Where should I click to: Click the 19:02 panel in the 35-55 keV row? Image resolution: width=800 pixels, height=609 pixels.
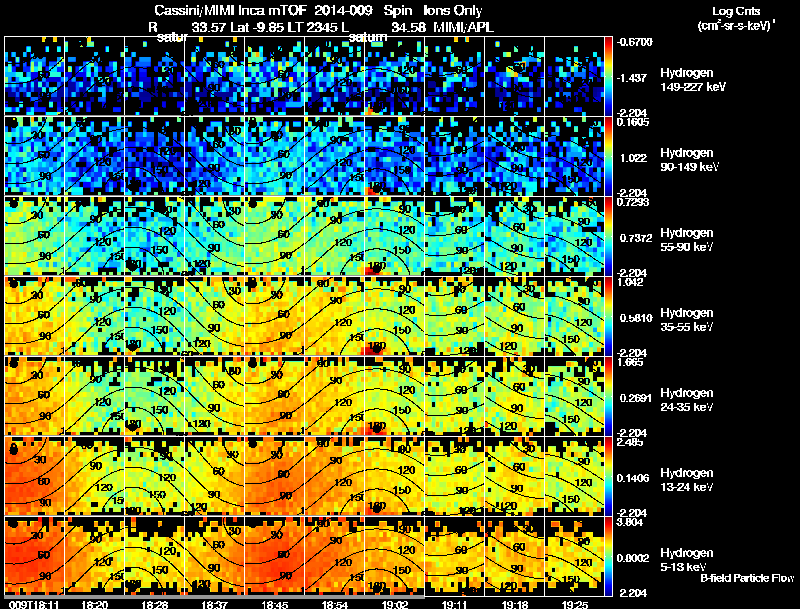tap(395, 316)
